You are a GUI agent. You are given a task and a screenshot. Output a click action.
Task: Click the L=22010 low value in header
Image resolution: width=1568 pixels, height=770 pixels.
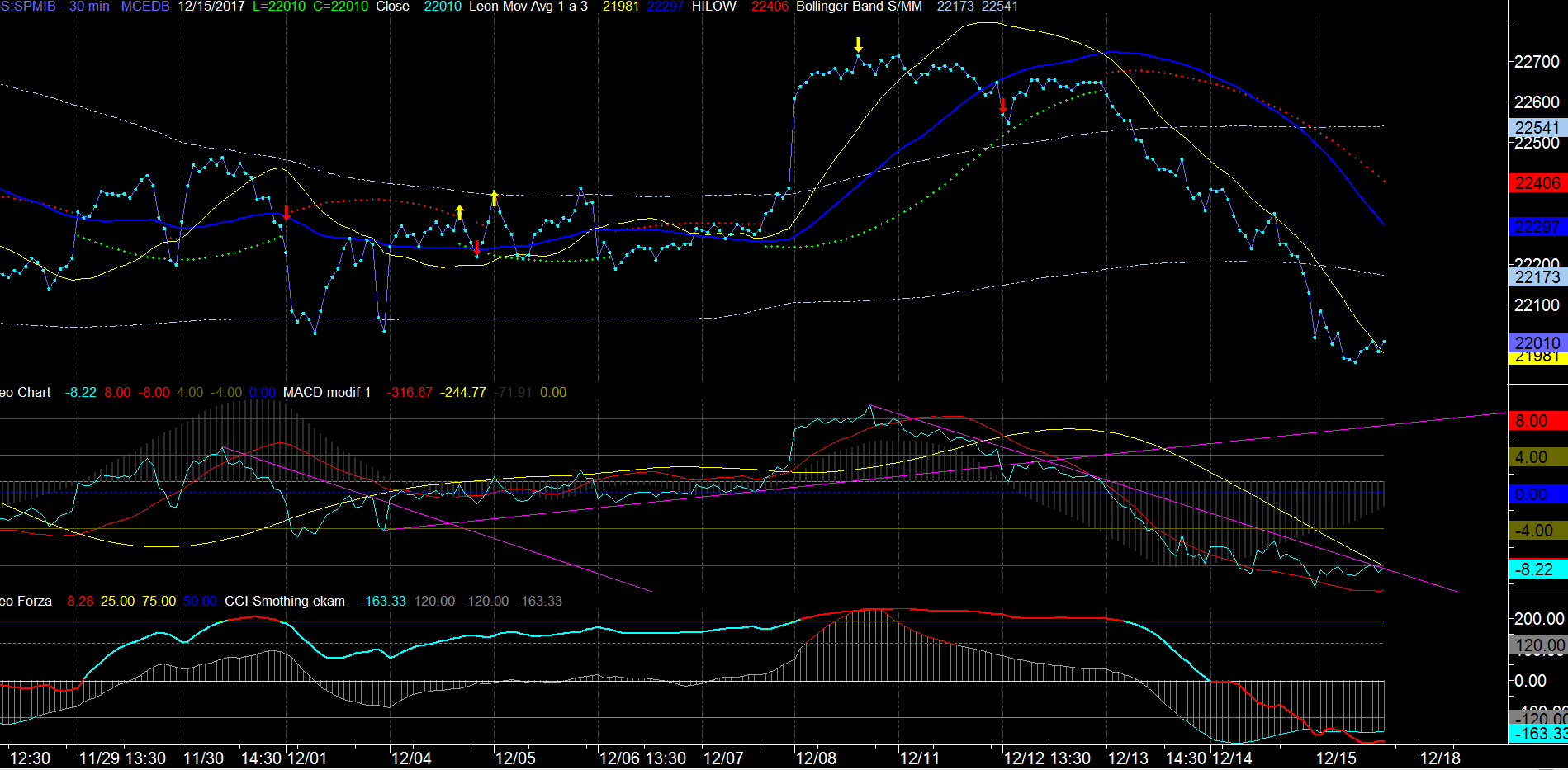[279, 7]
